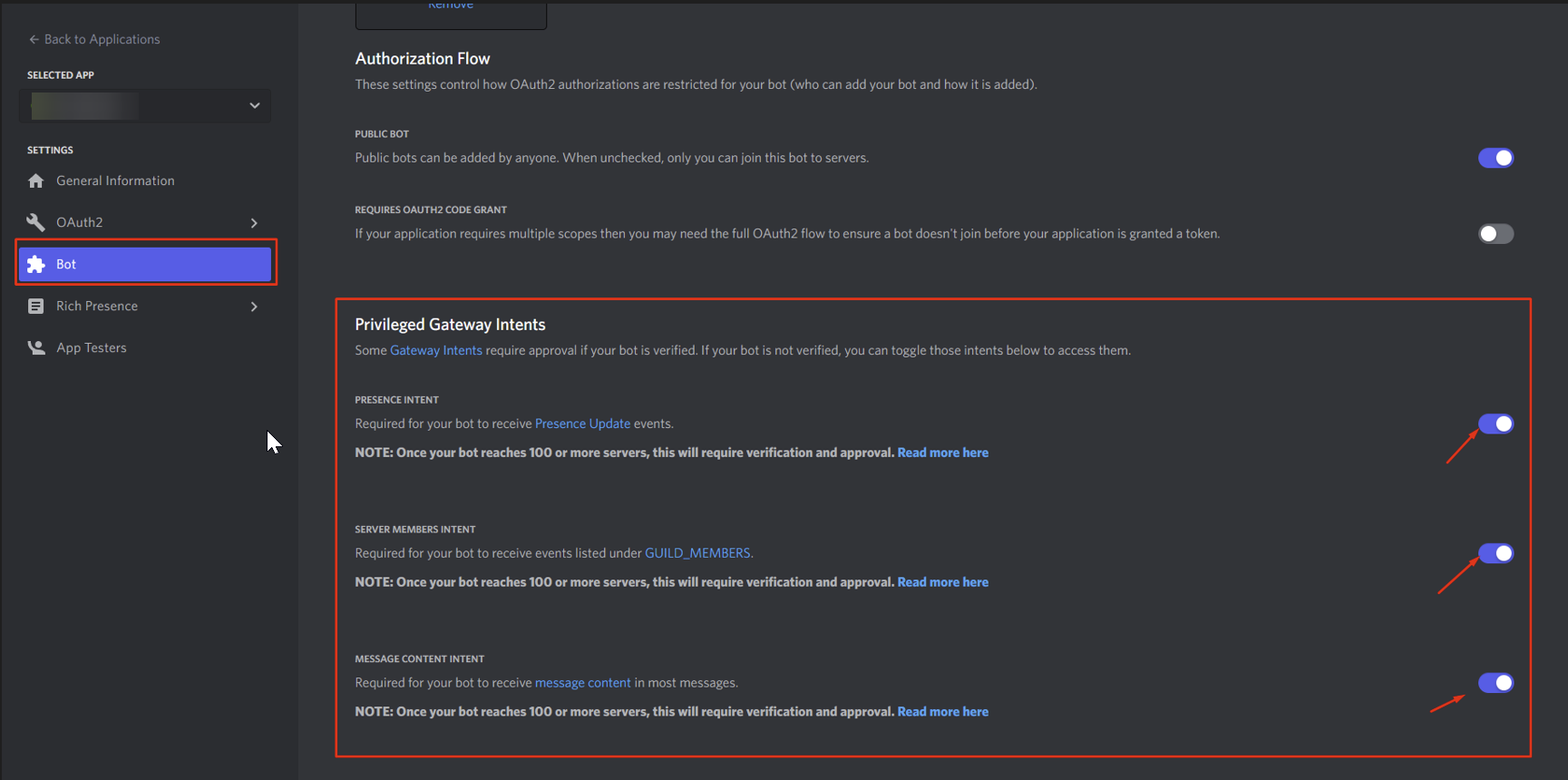Click the OAuth2 wrench icon

coord(36,222)
